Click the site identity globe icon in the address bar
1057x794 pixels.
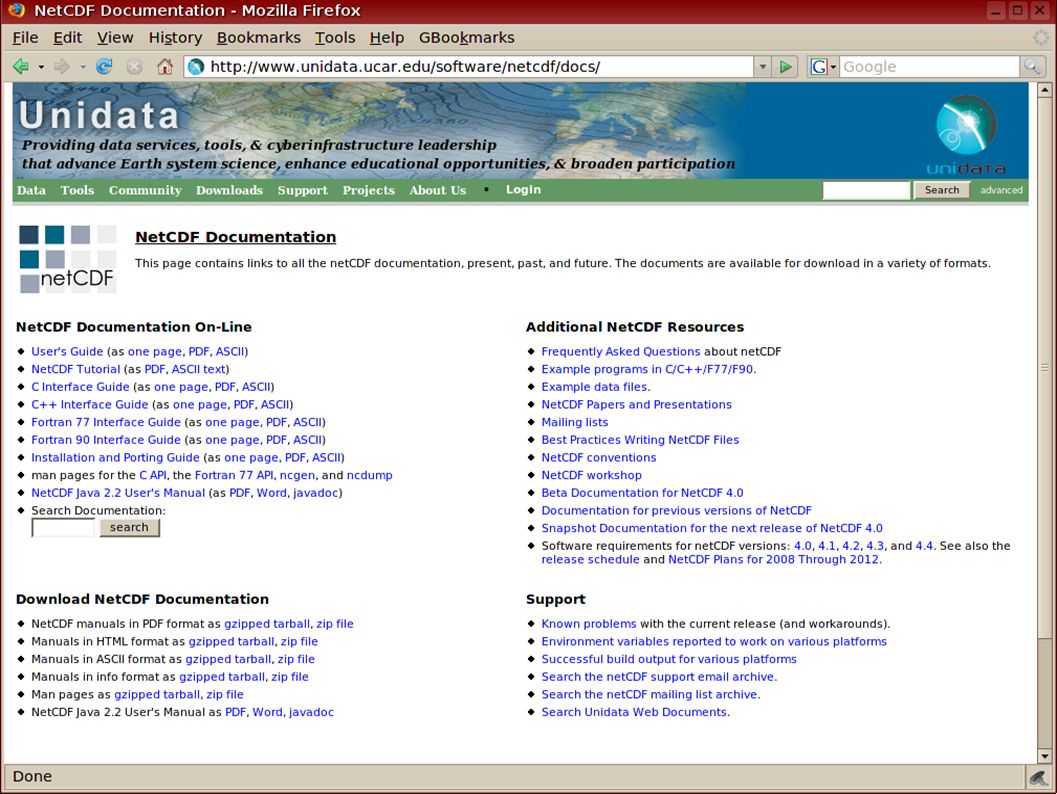pyautogui.click(x=195, y=67)
